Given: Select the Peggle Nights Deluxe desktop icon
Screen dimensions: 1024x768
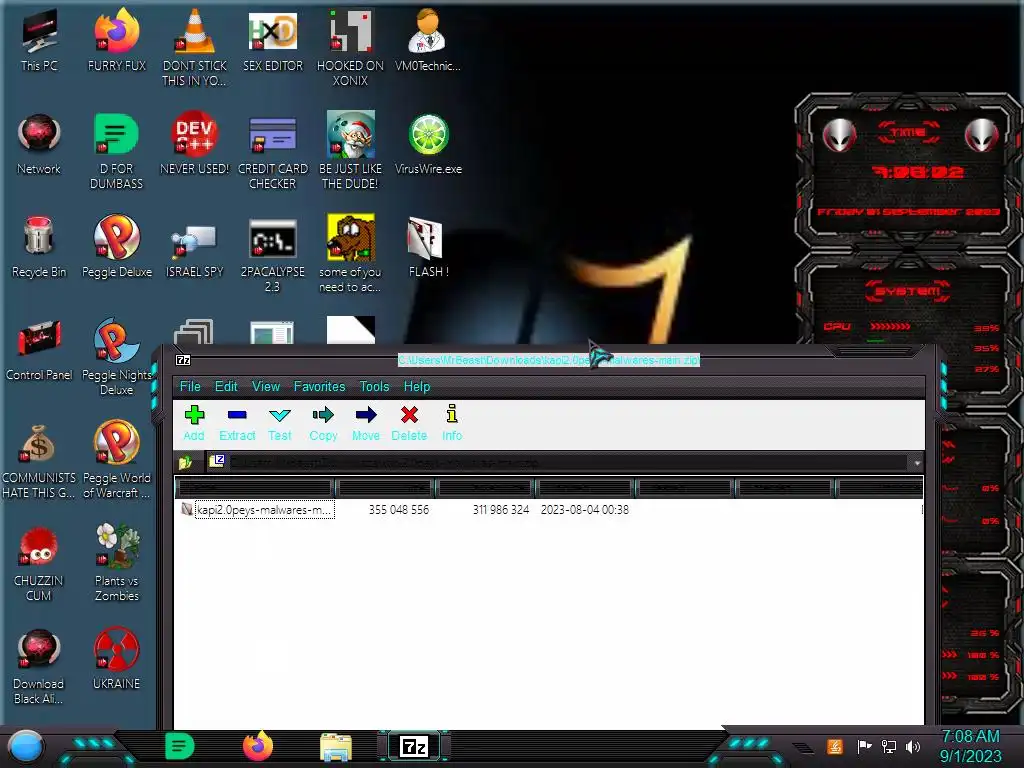Looking at the screenshot, I should tap(117, 357).
